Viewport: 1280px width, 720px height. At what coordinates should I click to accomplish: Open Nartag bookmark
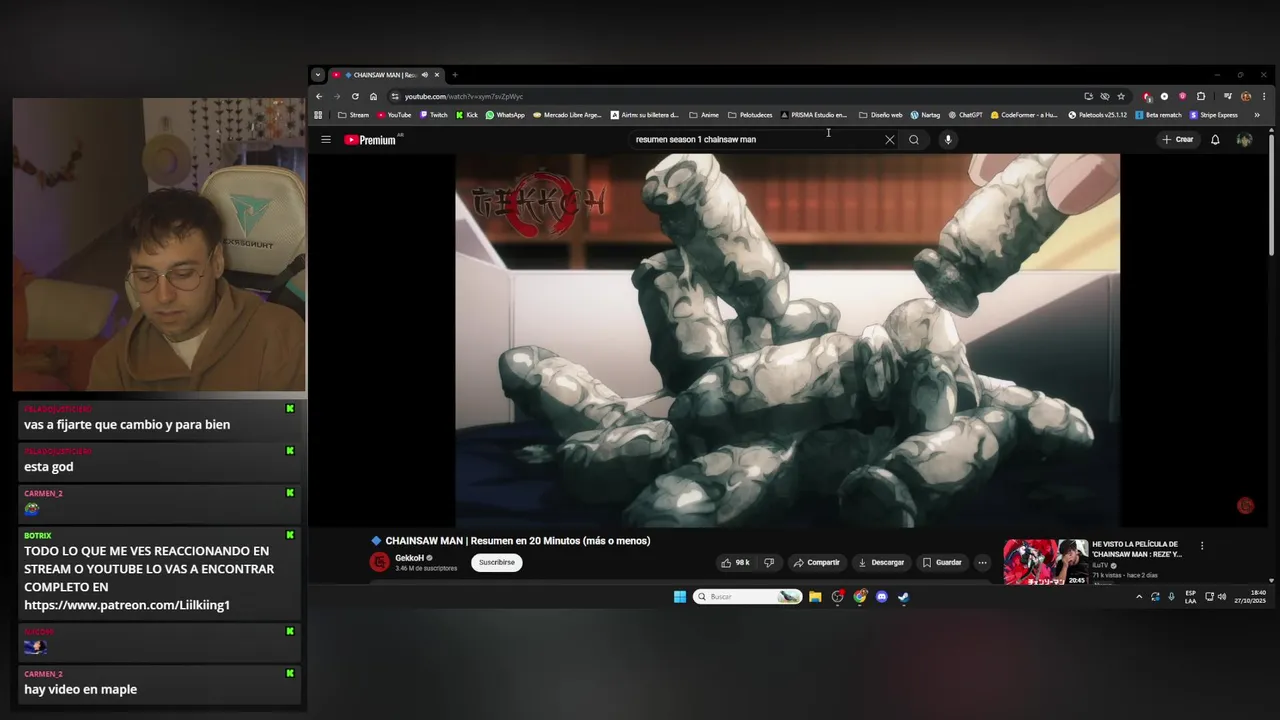925,115
